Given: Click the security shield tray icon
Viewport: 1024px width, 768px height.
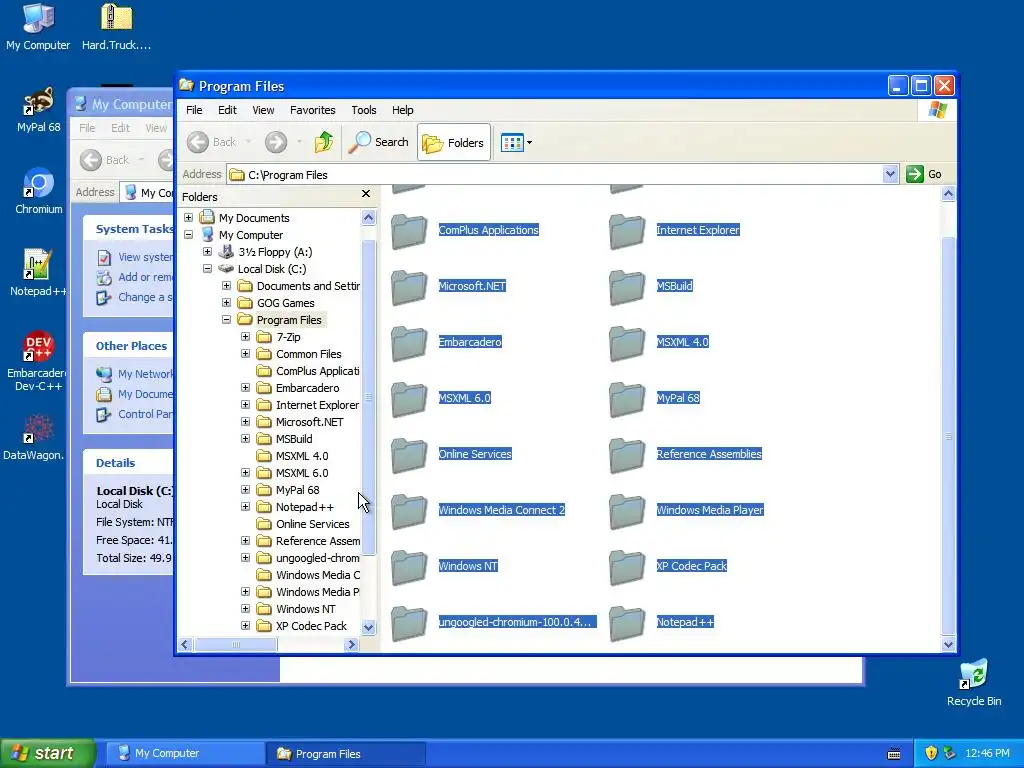Looking at the screenshot, I should 931,753.
